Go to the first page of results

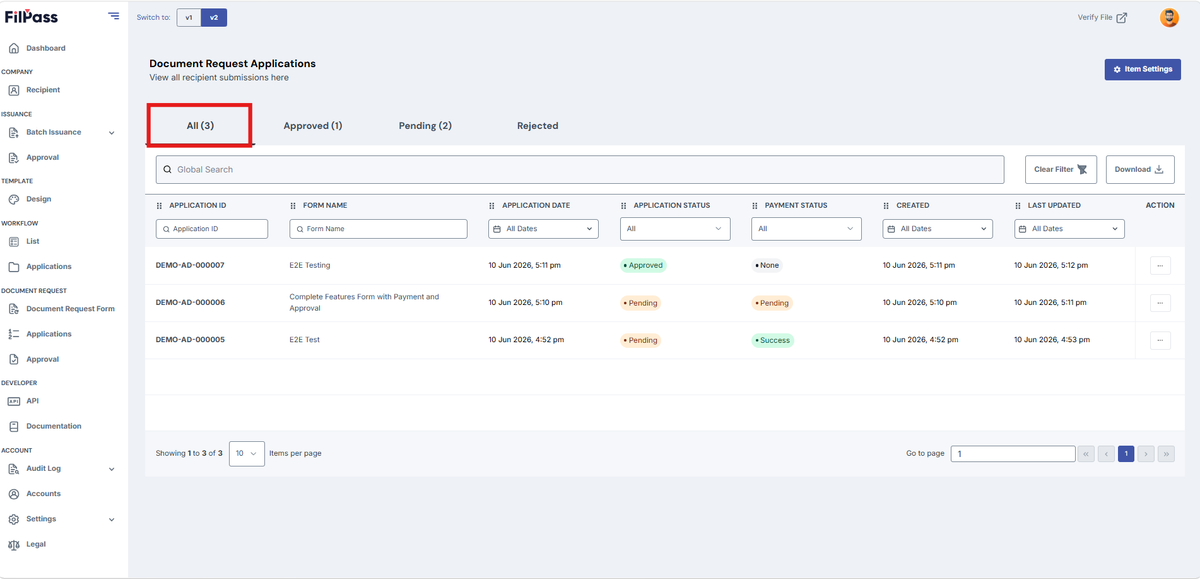1086,454
